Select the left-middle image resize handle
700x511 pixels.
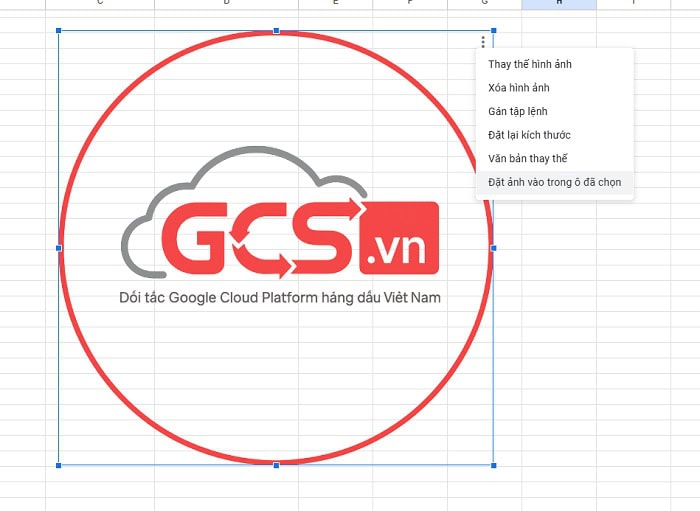pos(59,248)
